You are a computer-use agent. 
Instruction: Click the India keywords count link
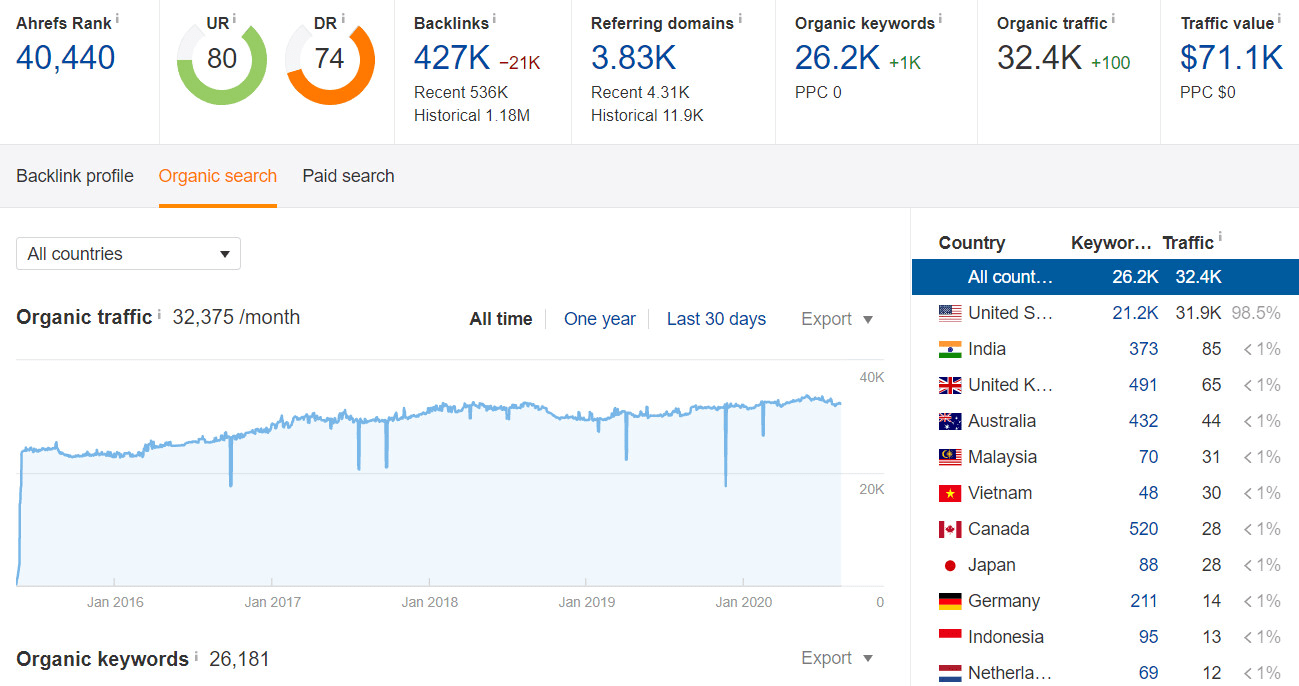pyautogui.click(x=1143, y=348)
